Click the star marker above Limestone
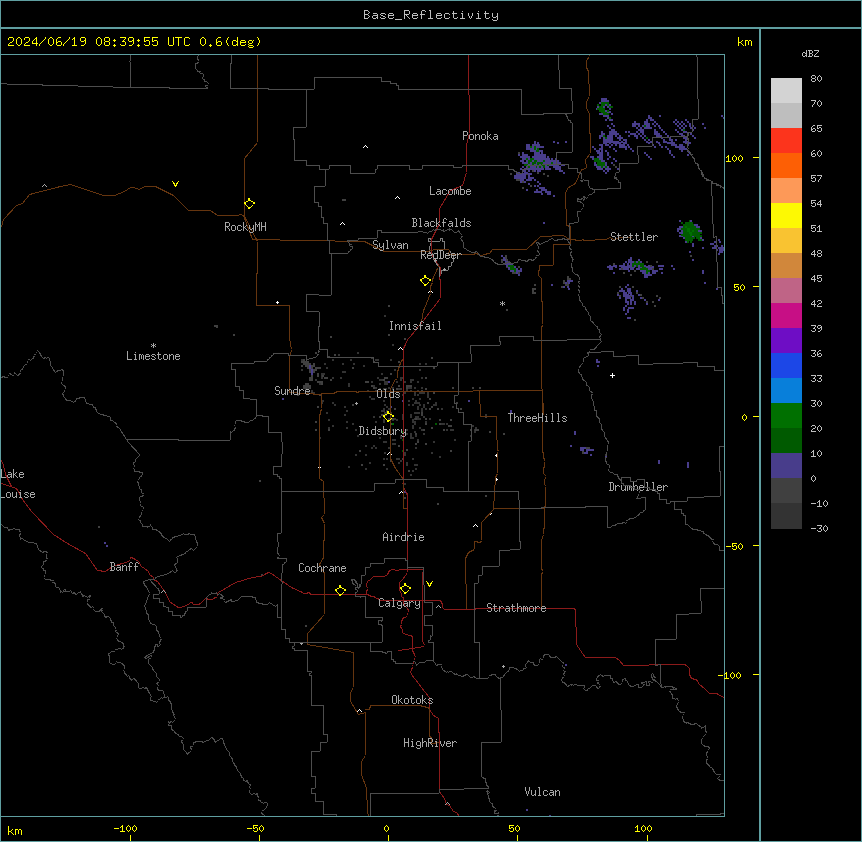The width and height of the screenshot is (862, 842). click(x=153, y=345)
